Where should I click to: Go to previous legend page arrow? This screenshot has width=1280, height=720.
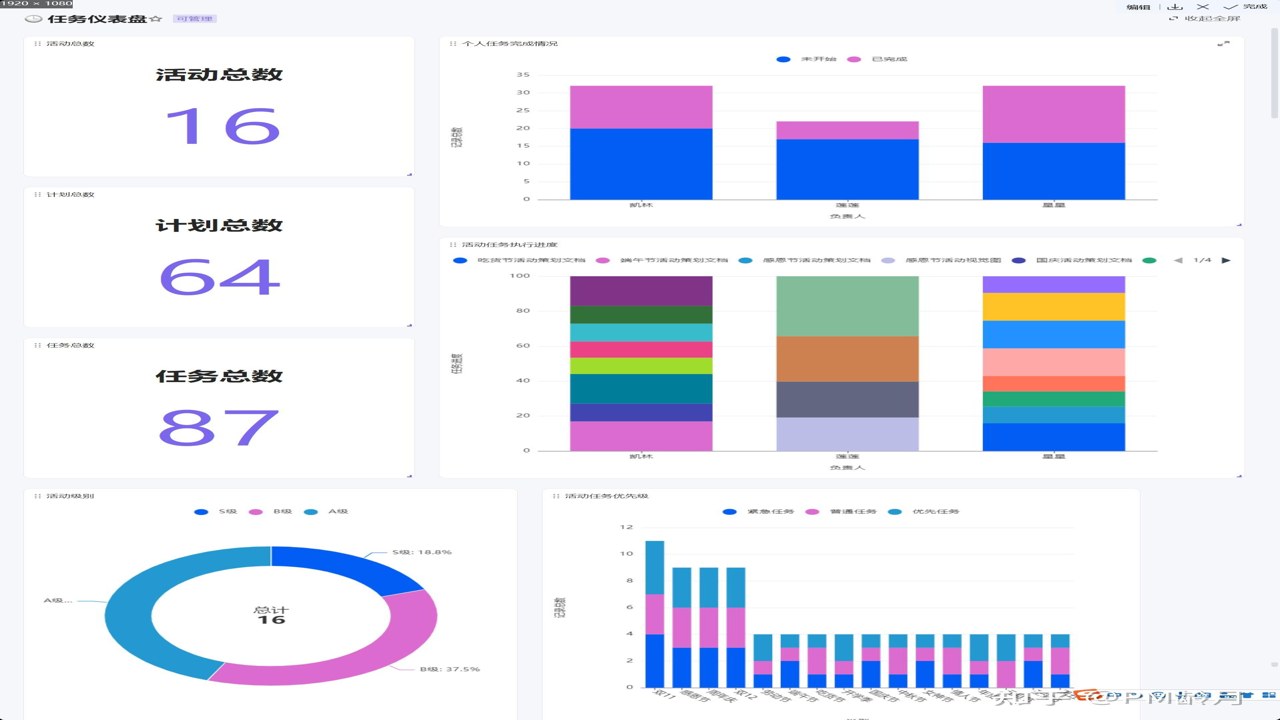tap(1178, 260)
